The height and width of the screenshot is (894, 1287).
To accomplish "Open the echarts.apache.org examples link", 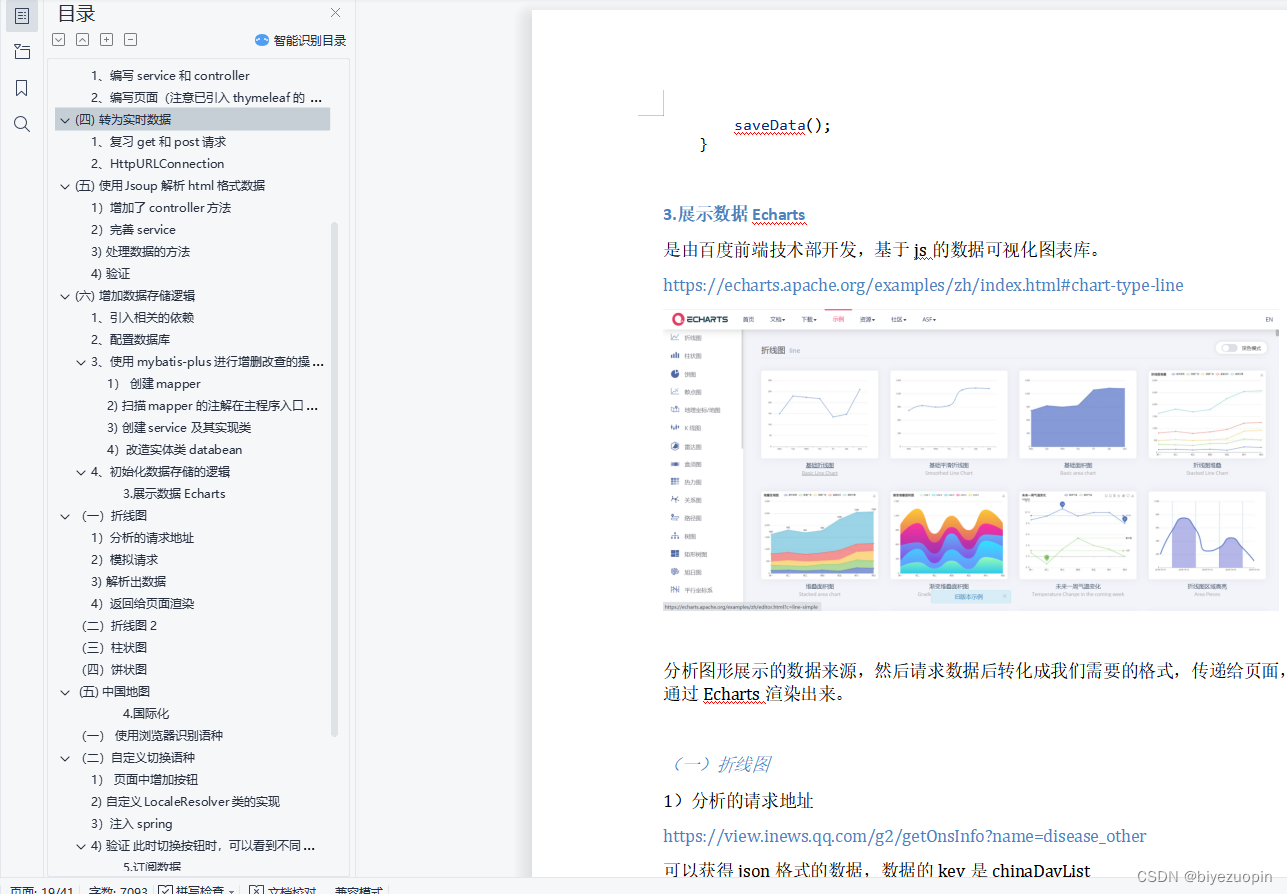I will pos(923,285).
